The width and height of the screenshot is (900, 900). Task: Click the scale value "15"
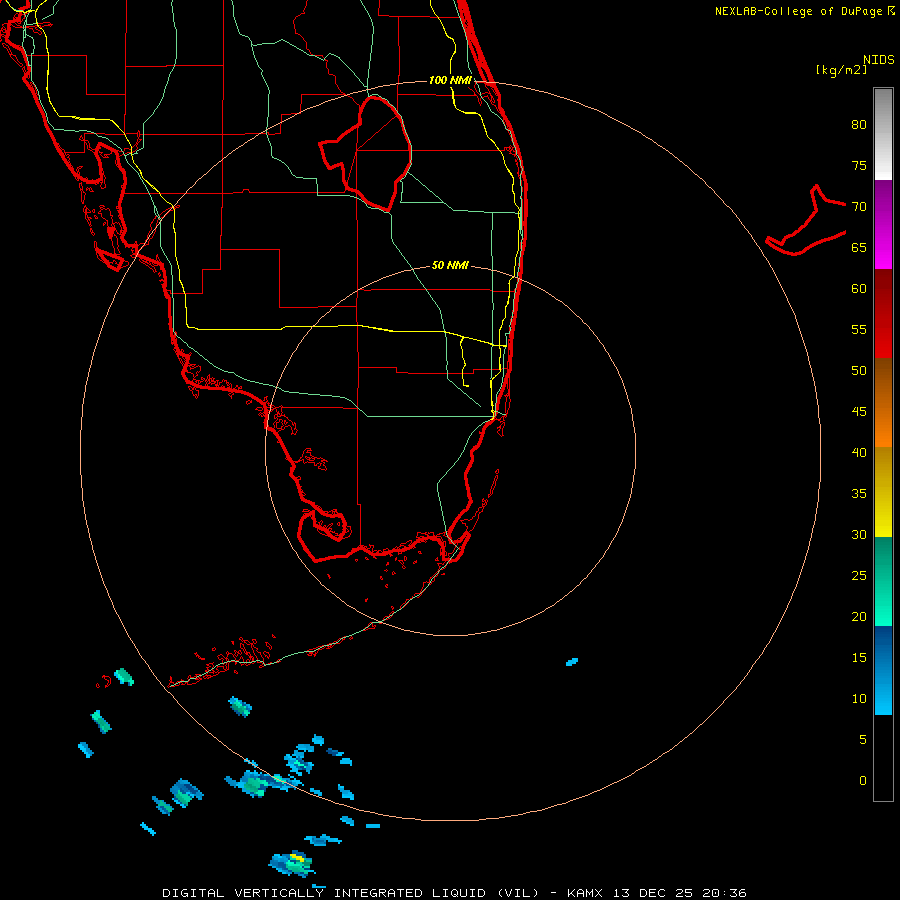(859, 658)
